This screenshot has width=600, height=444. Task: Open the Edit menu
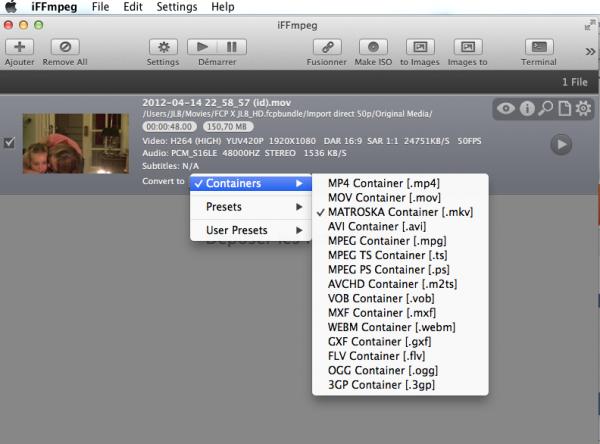coord(133,7)
